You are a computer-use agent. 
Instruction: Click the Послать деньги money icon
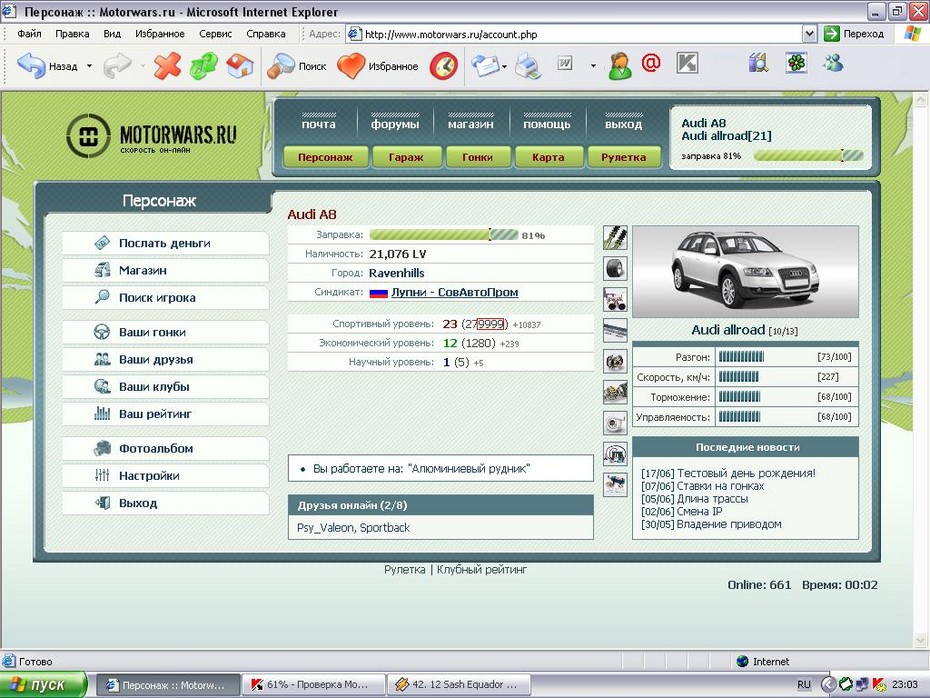click(x=102, y=243)
